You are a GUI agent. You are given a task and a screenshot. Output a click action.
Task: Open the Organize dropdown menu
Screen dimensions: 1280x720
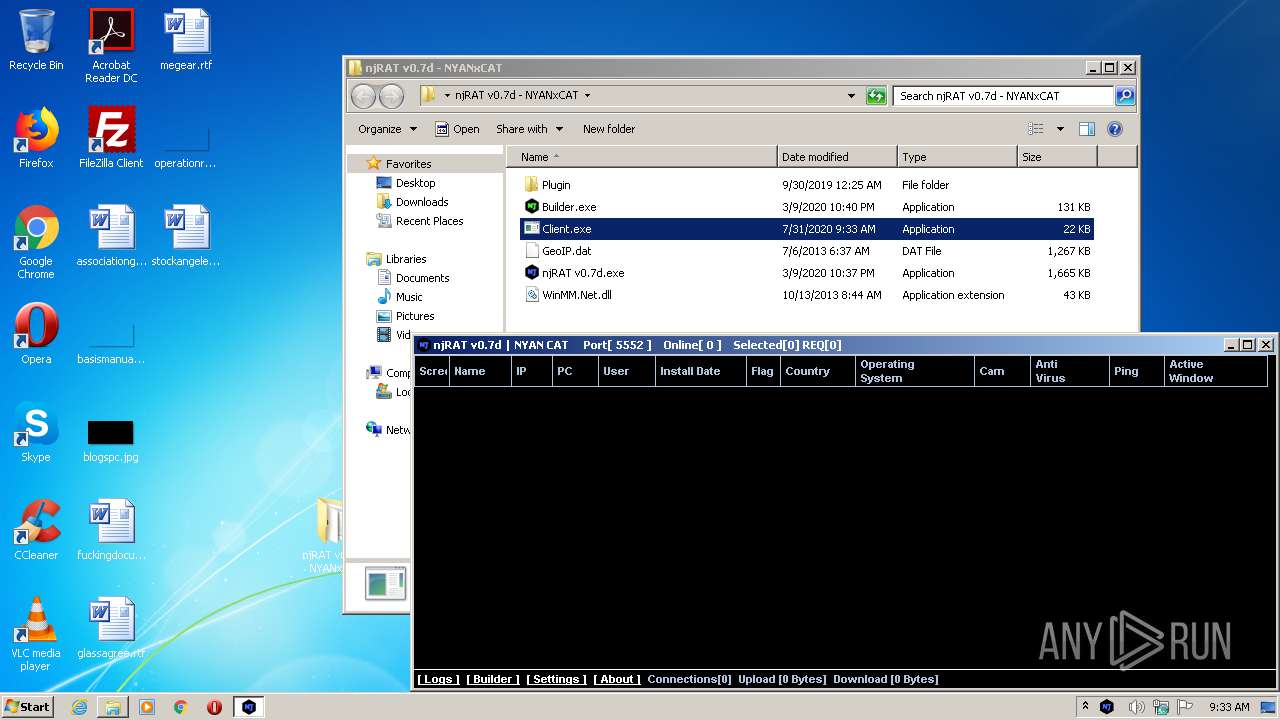click(387, 129)
